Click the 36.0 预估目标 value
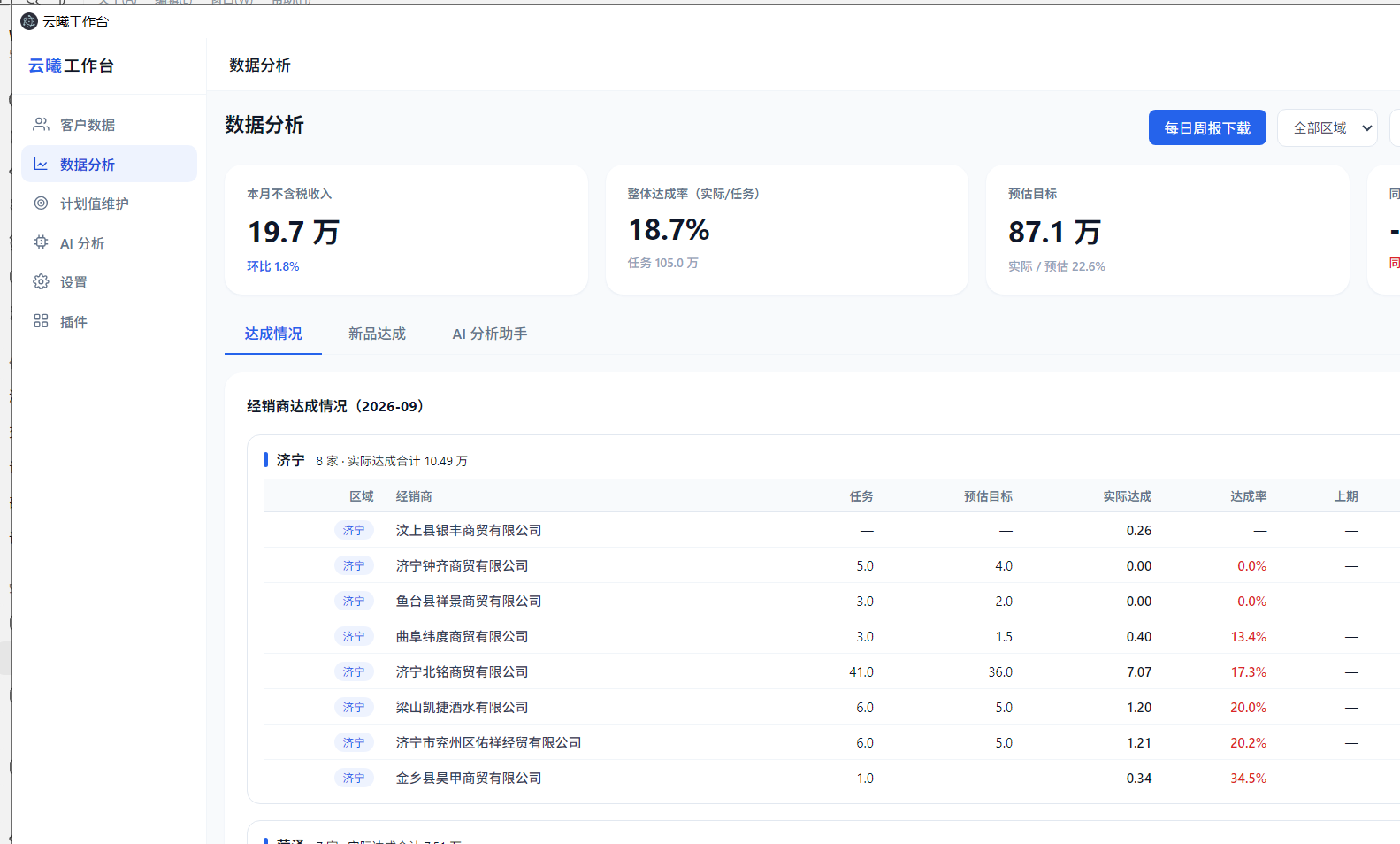The height and width of the screenshot is (844, 1400). [x=1000, y=671]
